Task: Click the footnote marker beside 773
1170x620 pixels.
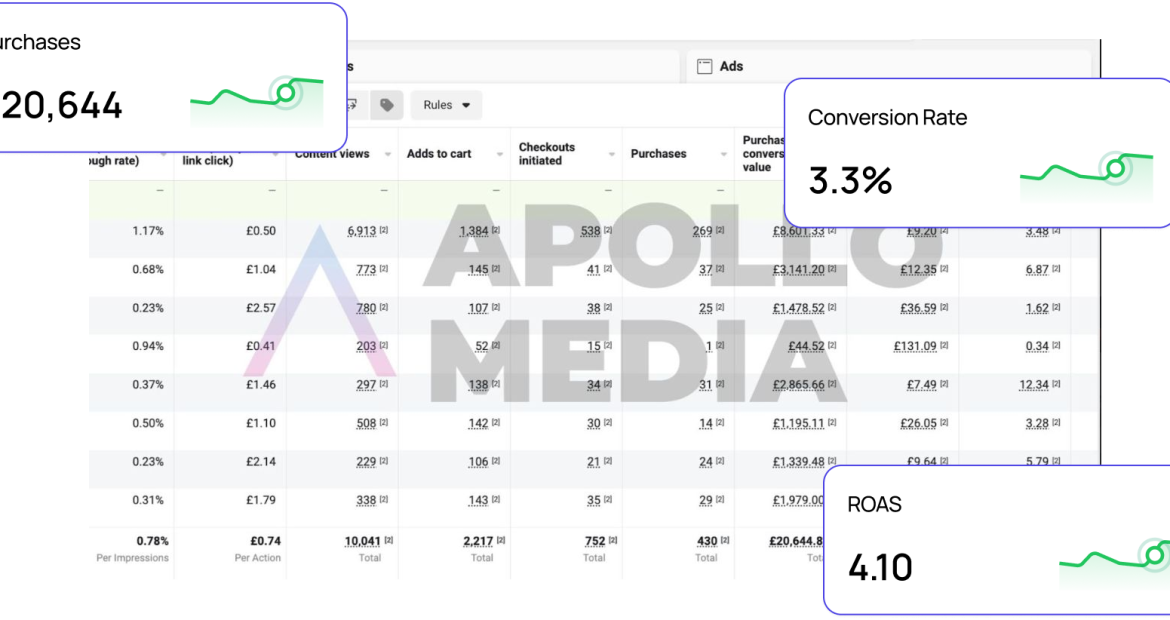Action: tap(384, 269)
